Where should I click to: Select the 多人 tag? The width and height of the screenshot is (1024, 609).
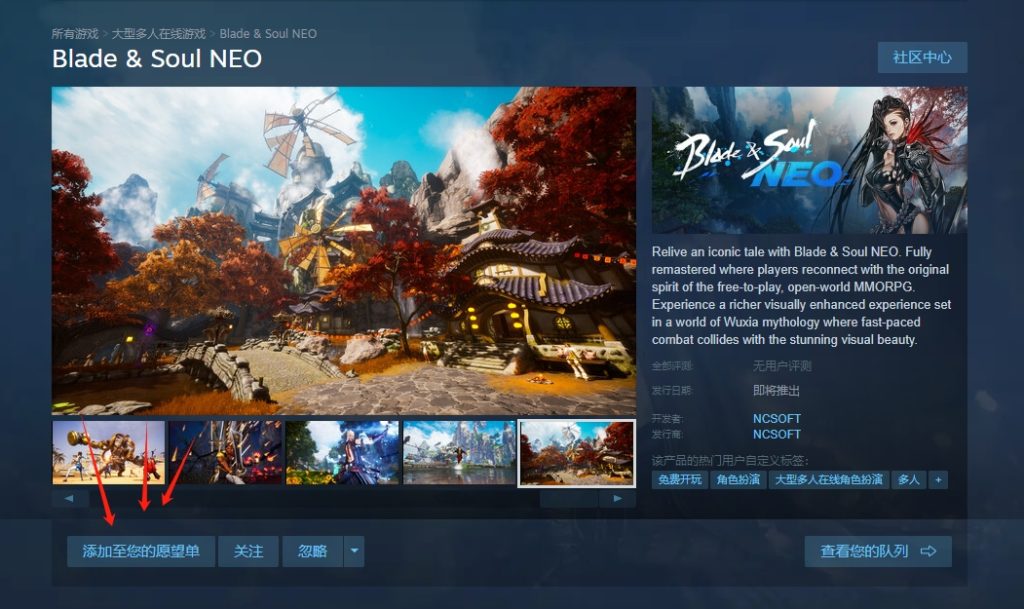coord(909,480)
